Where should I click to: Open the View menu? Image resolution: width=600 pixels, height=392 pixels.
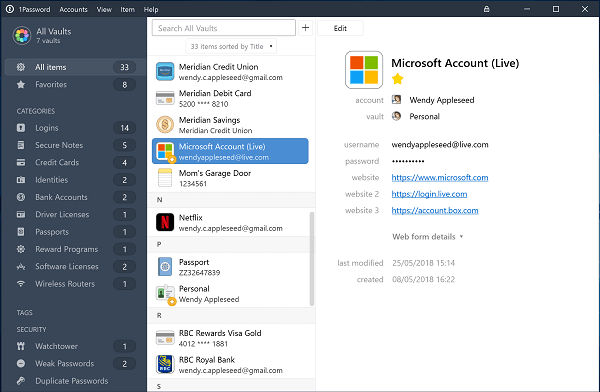(x=104, y=9)
